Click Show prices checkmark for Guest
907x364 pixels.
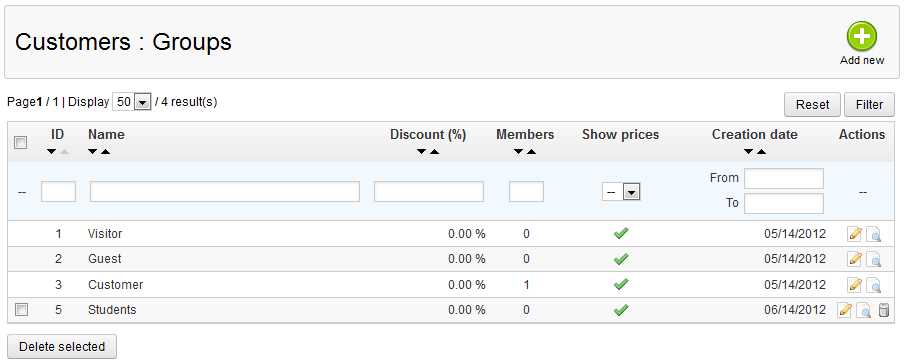[x=621, y=259]
